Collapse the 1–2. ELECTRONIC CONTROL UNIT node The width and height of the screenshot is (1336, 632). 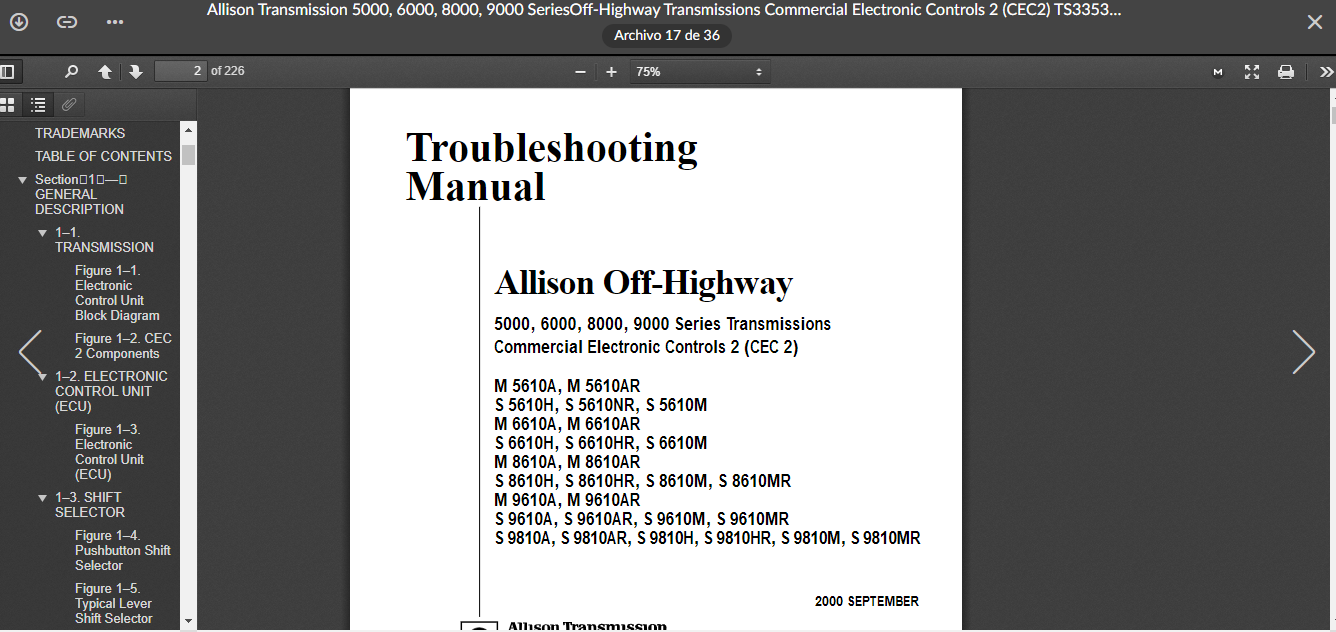[x=42, y=377]
